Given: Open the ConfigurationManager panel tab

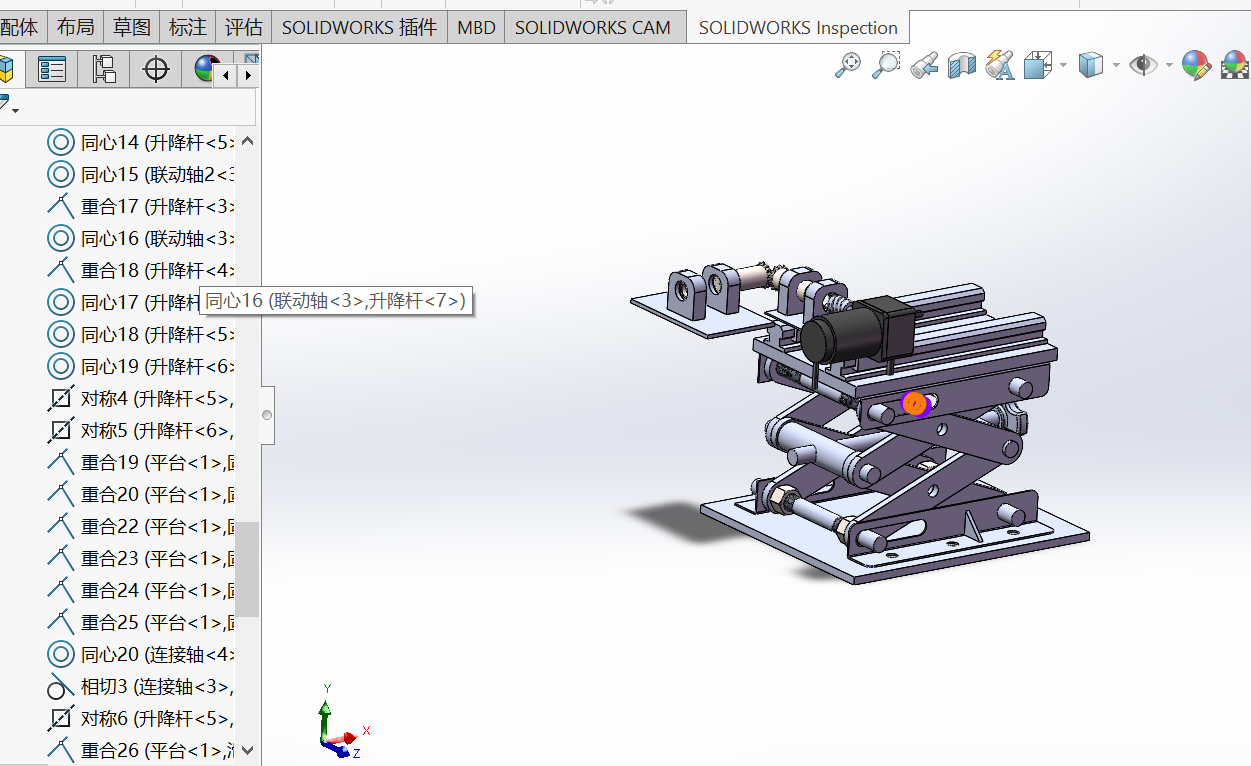Looking at the screenshot, I should pos(104,69).
